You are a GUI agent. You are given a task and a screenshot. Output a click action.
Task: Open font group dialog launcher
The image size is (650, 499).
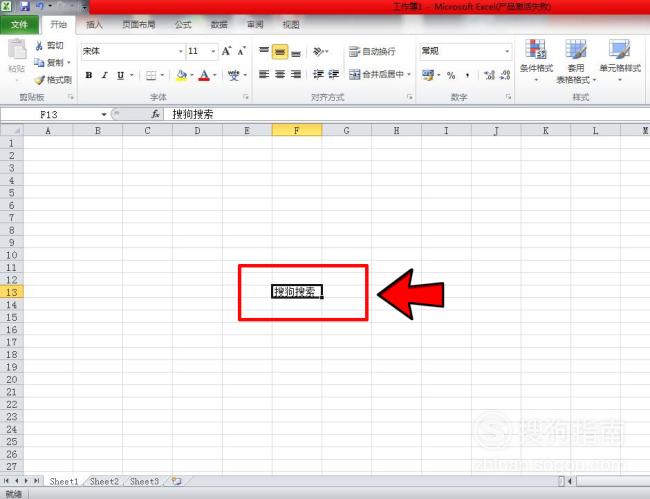pos(246,97)
